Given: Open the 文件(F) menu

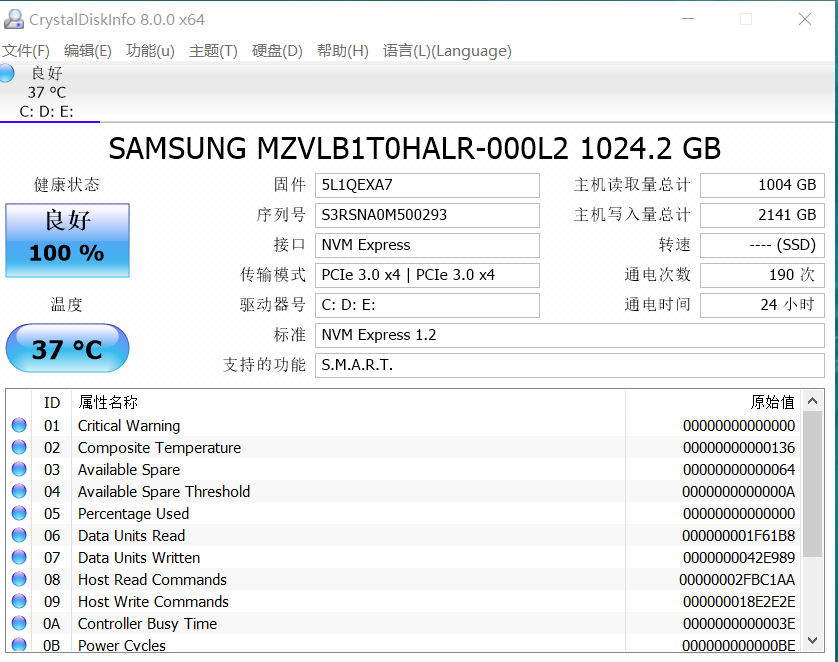Looking at the screenshot, I should (x=26, y=51).
